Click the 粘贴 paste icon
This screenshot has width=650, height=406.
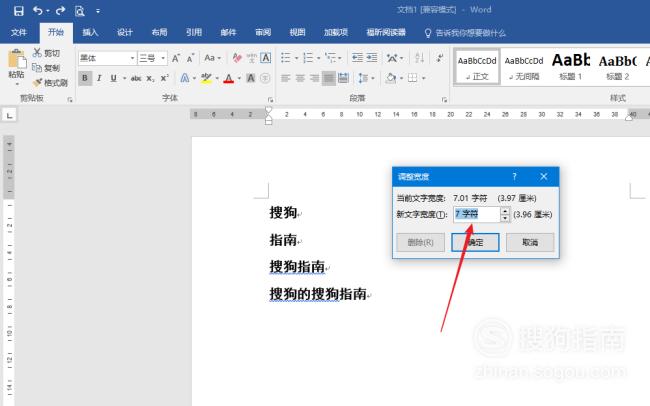[17, 59]
